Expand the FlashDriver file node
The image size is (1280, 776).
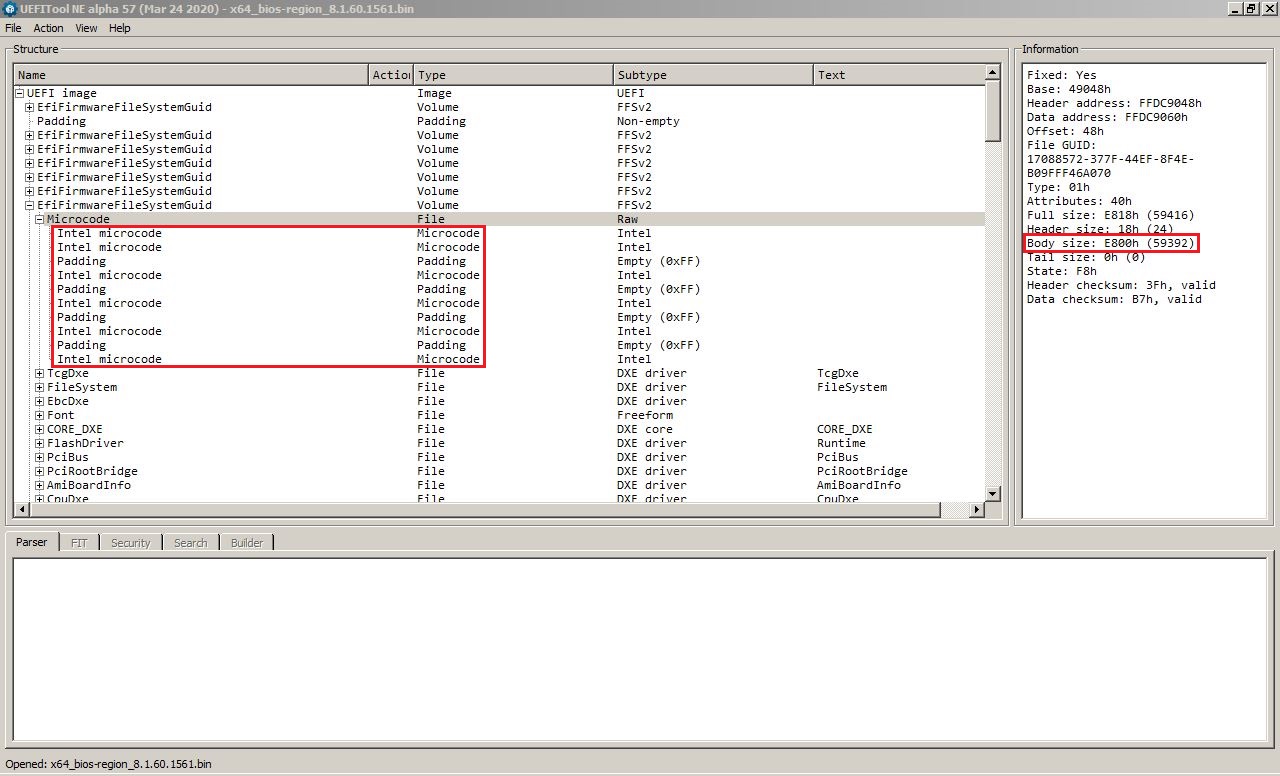coord(40,443)
